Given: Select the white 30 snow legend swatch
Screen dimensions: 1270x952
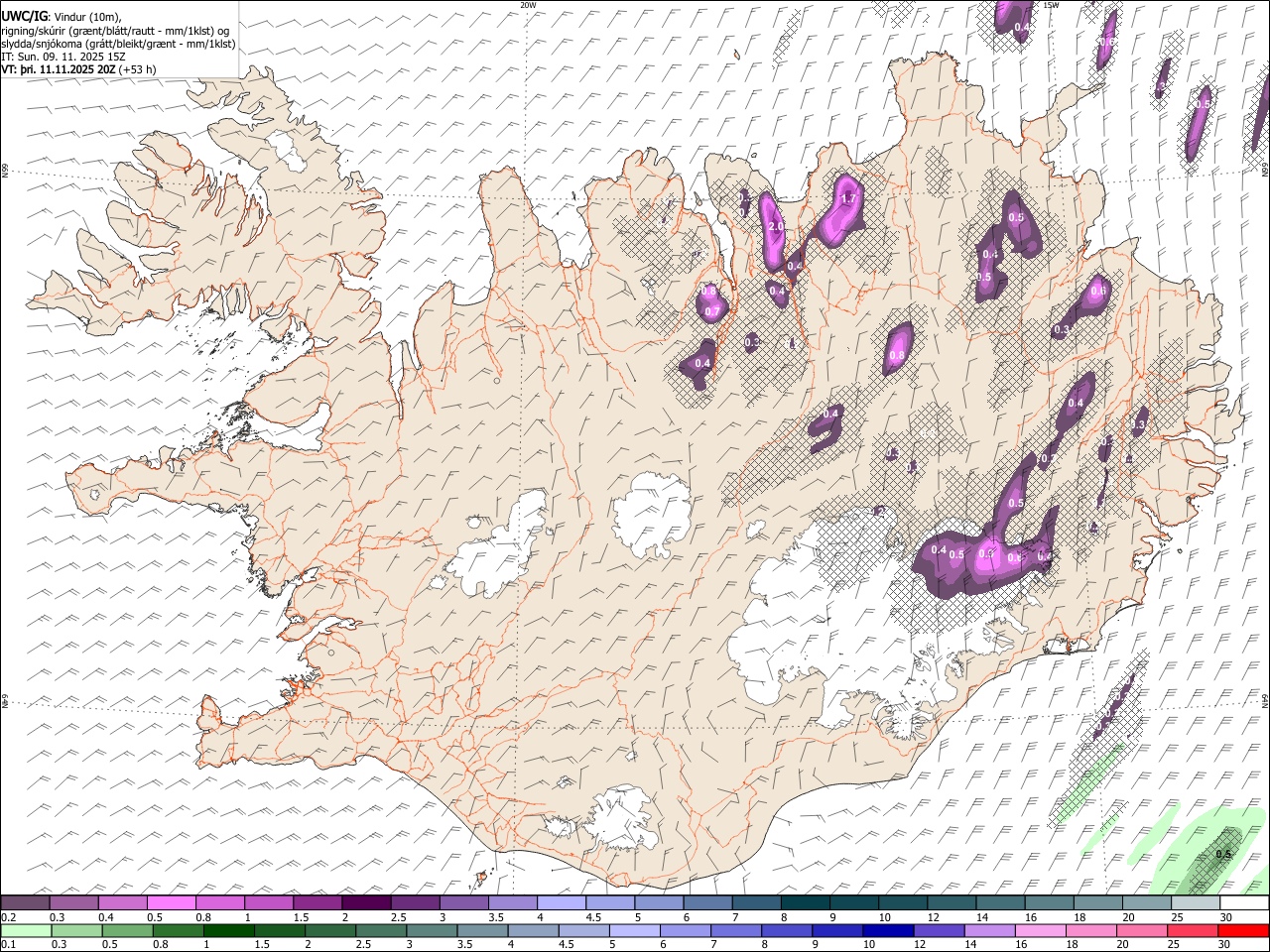Looking at the screenshot, I should 1244,903.
